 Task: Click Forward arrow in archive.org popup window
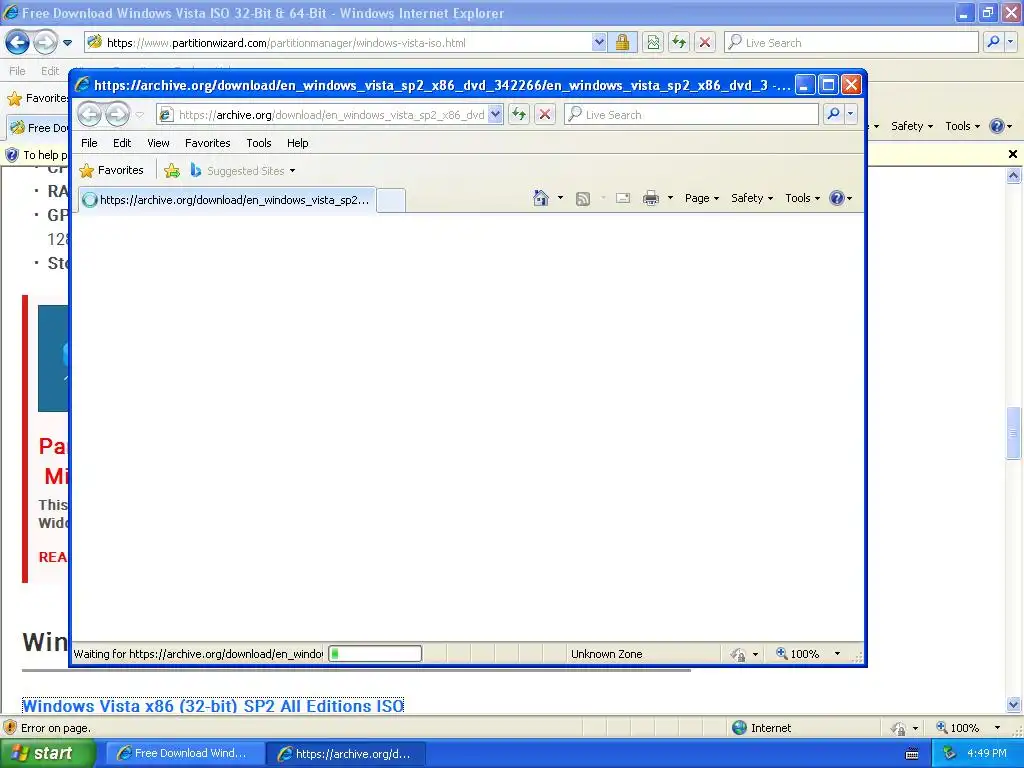[x=118, y=114]
